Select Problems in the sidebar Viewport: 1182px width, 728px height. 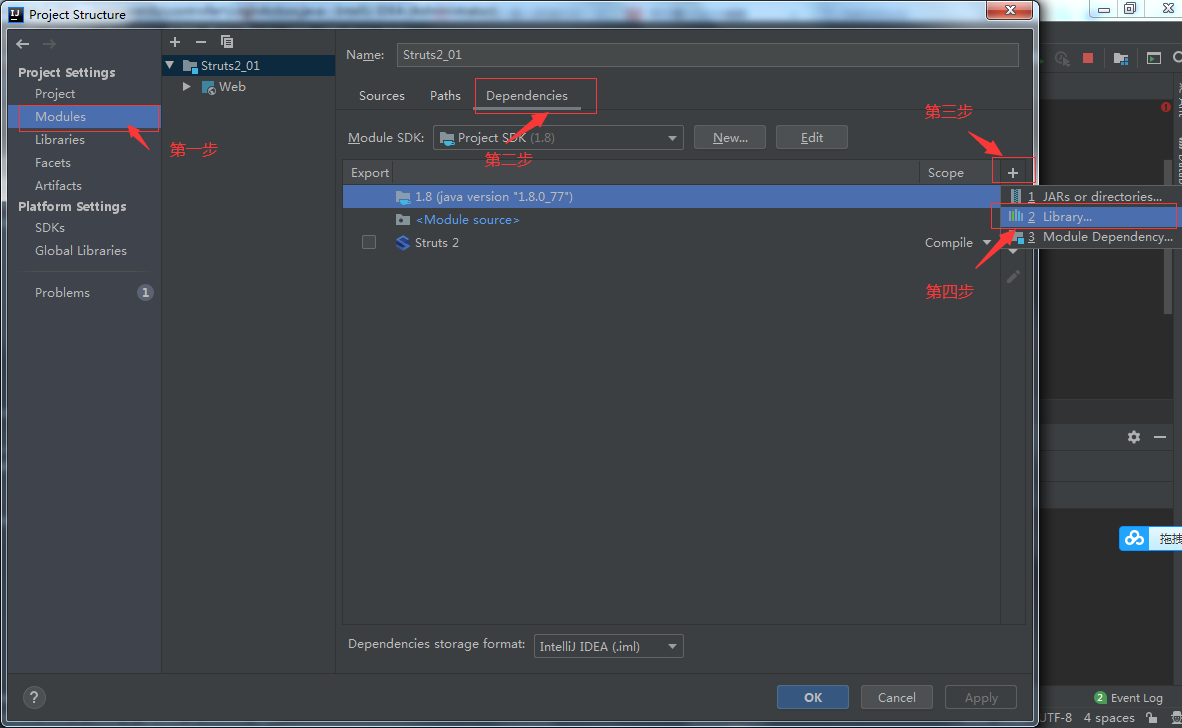coord(63,292)
